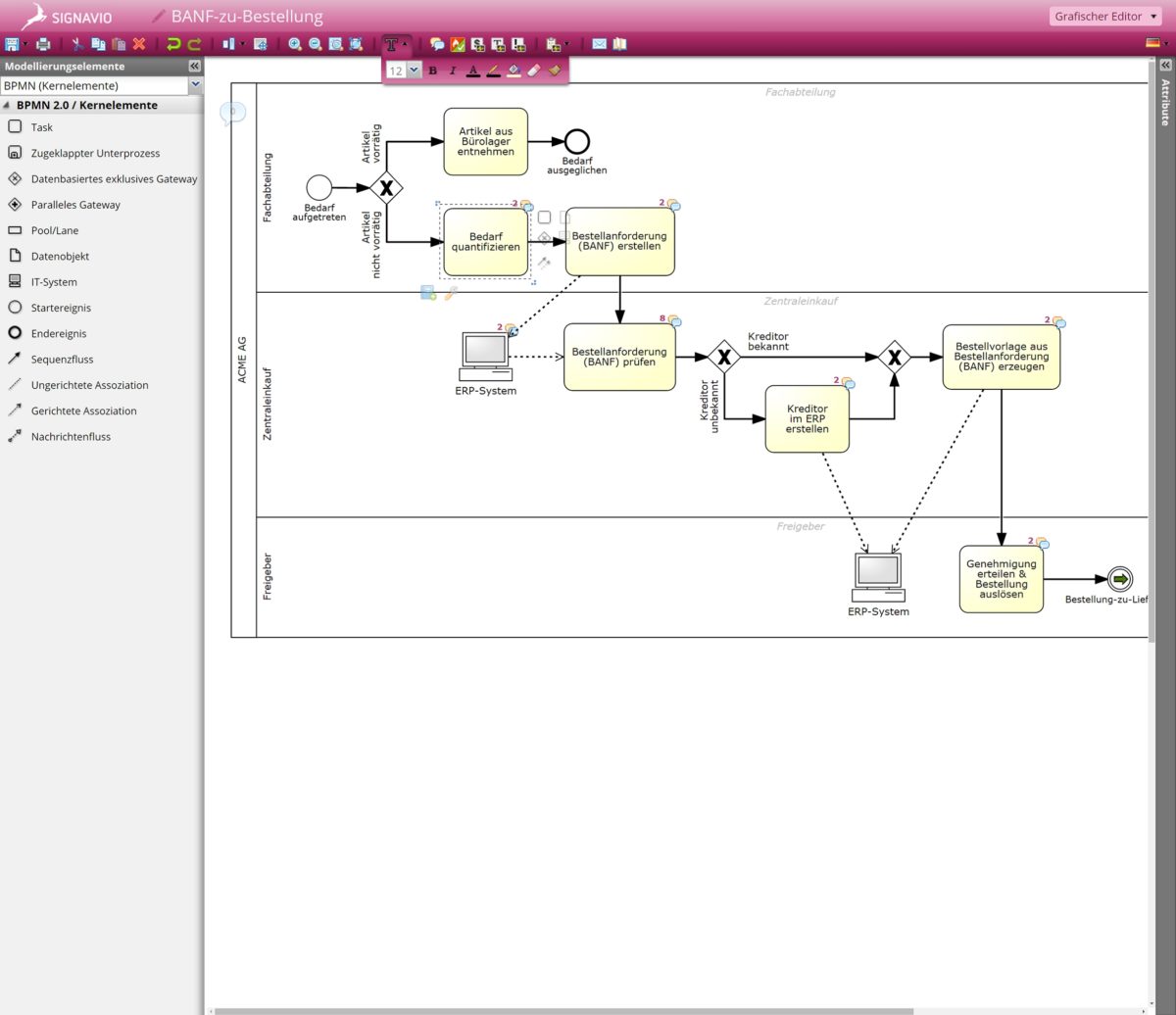Click the Zoom out magnifier icon
The image size is (1176, 1015).
(x=316, y=44)
